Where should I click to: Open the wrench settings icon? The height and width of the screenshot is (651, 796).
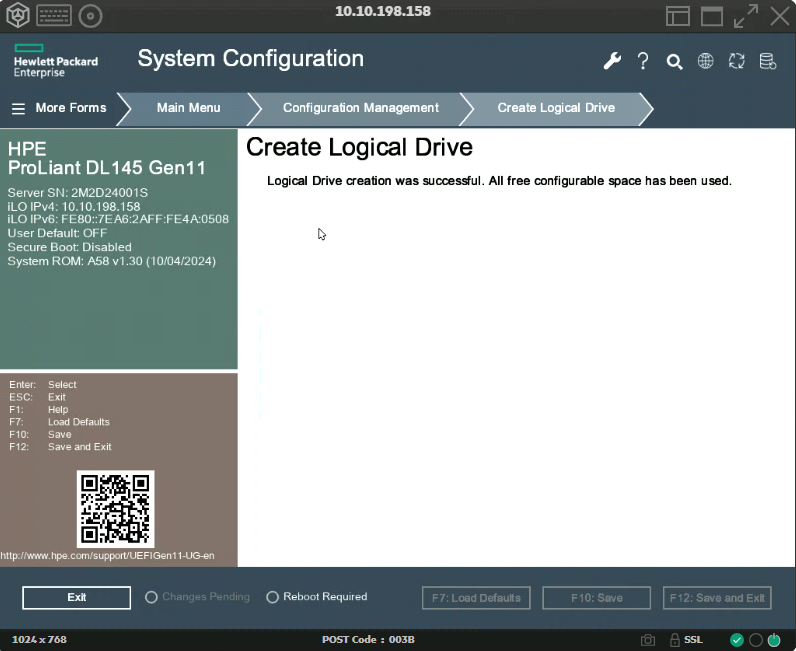[x=612, y=61]
